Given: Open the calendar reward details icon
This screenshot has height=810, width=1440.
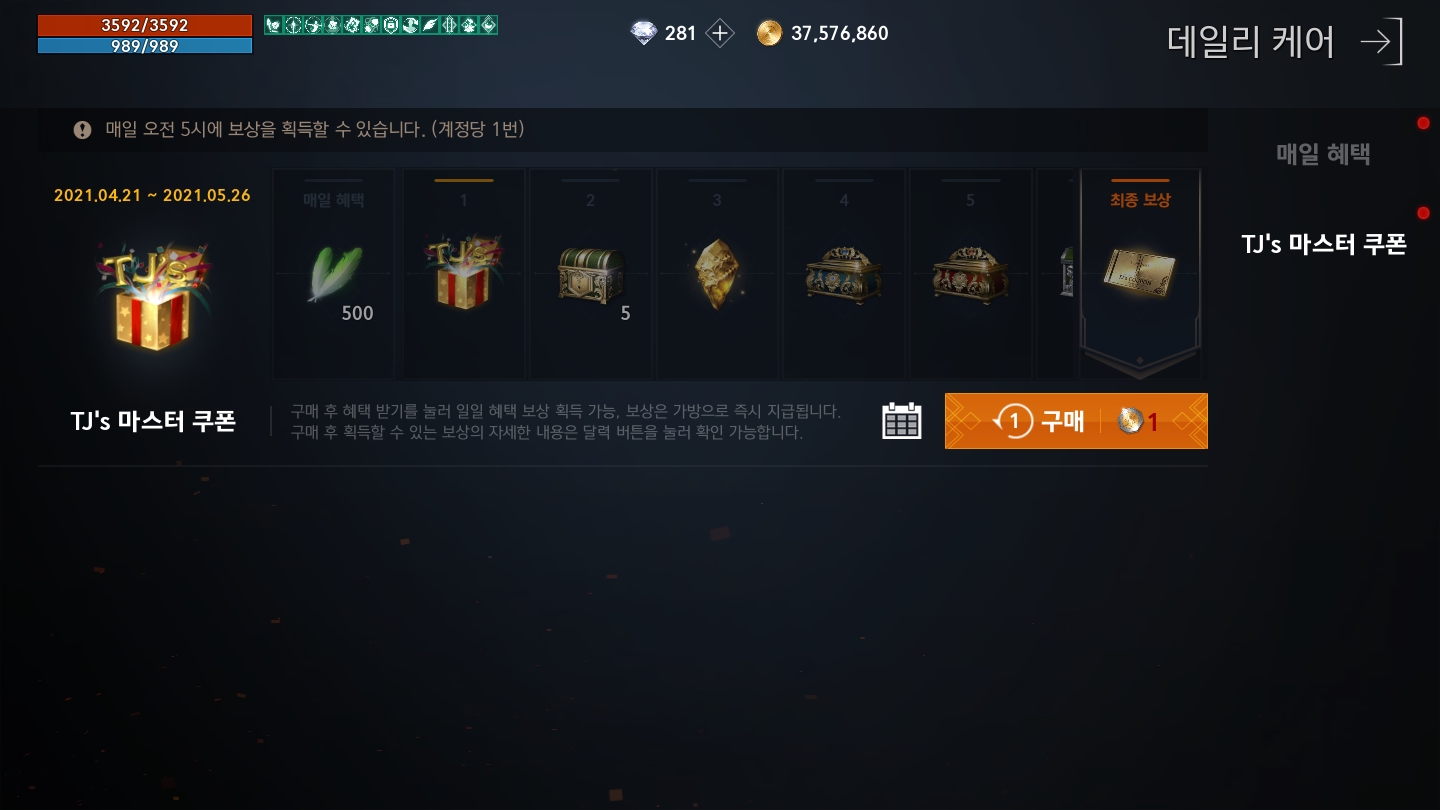Looking at the screenshot, I should coord(901,421).
